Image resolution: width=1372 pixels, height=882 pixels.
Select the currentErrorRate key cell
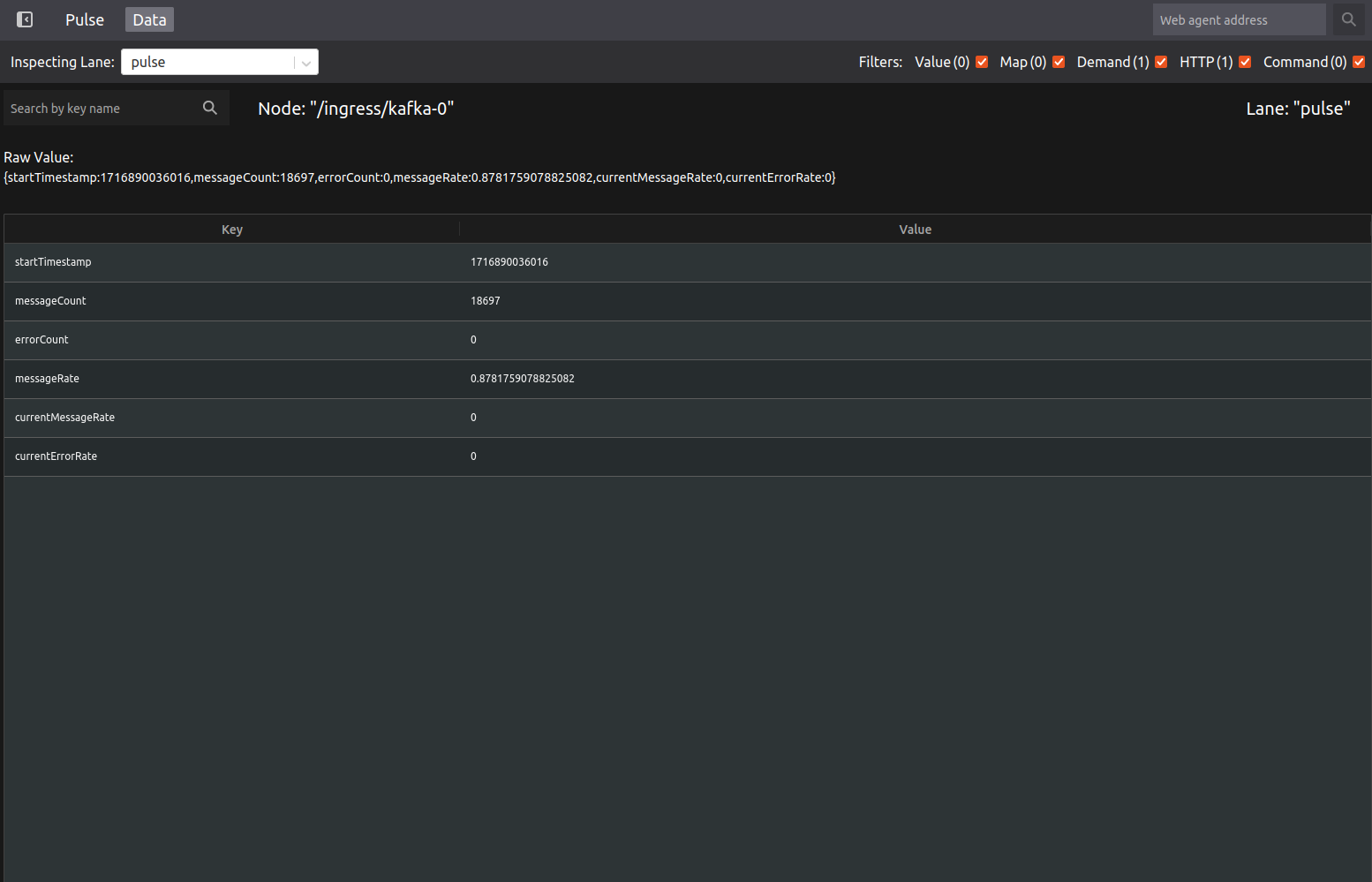pos(232,456)
